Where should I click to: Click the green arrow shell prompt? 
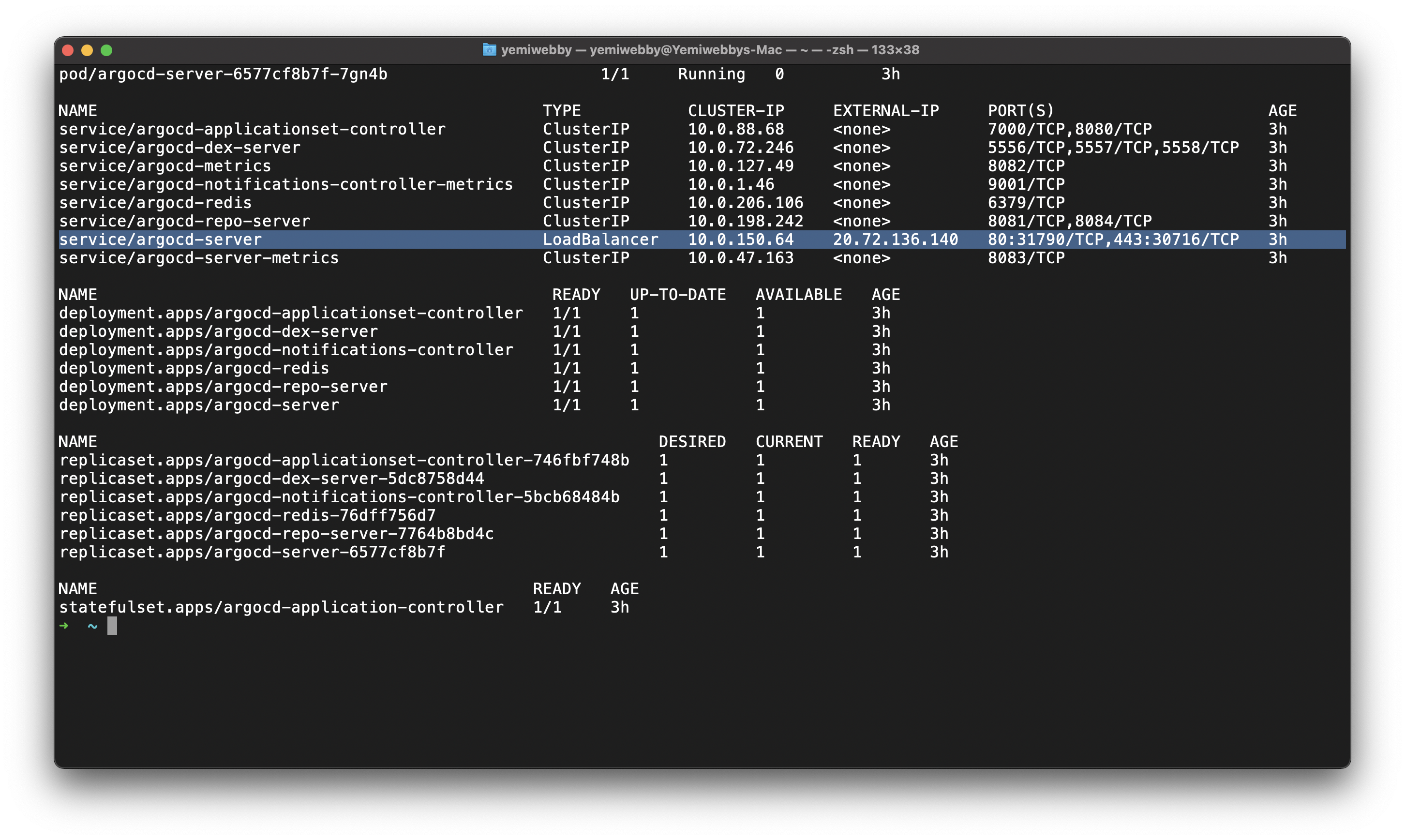64,626
